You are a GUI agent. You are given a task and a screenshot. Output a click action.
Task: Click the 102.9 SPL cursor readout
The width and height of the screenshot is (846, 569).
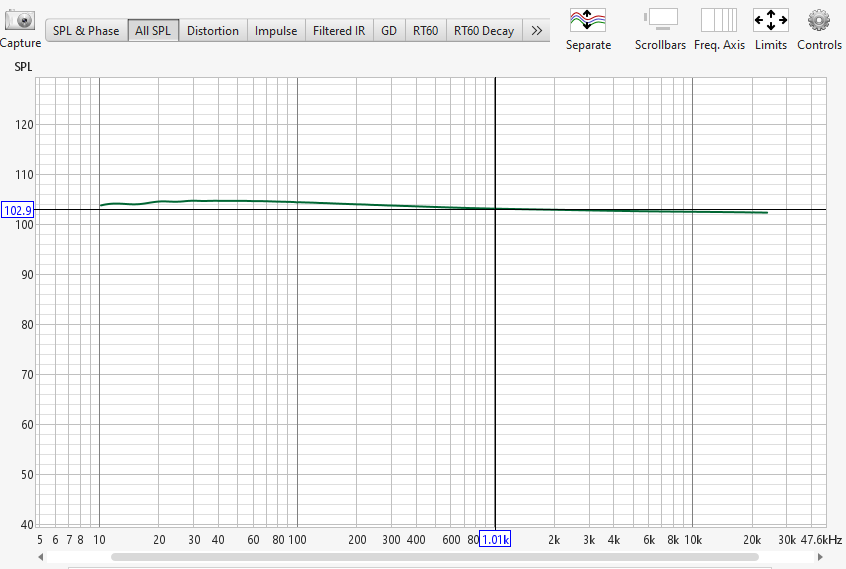point(18,210)
